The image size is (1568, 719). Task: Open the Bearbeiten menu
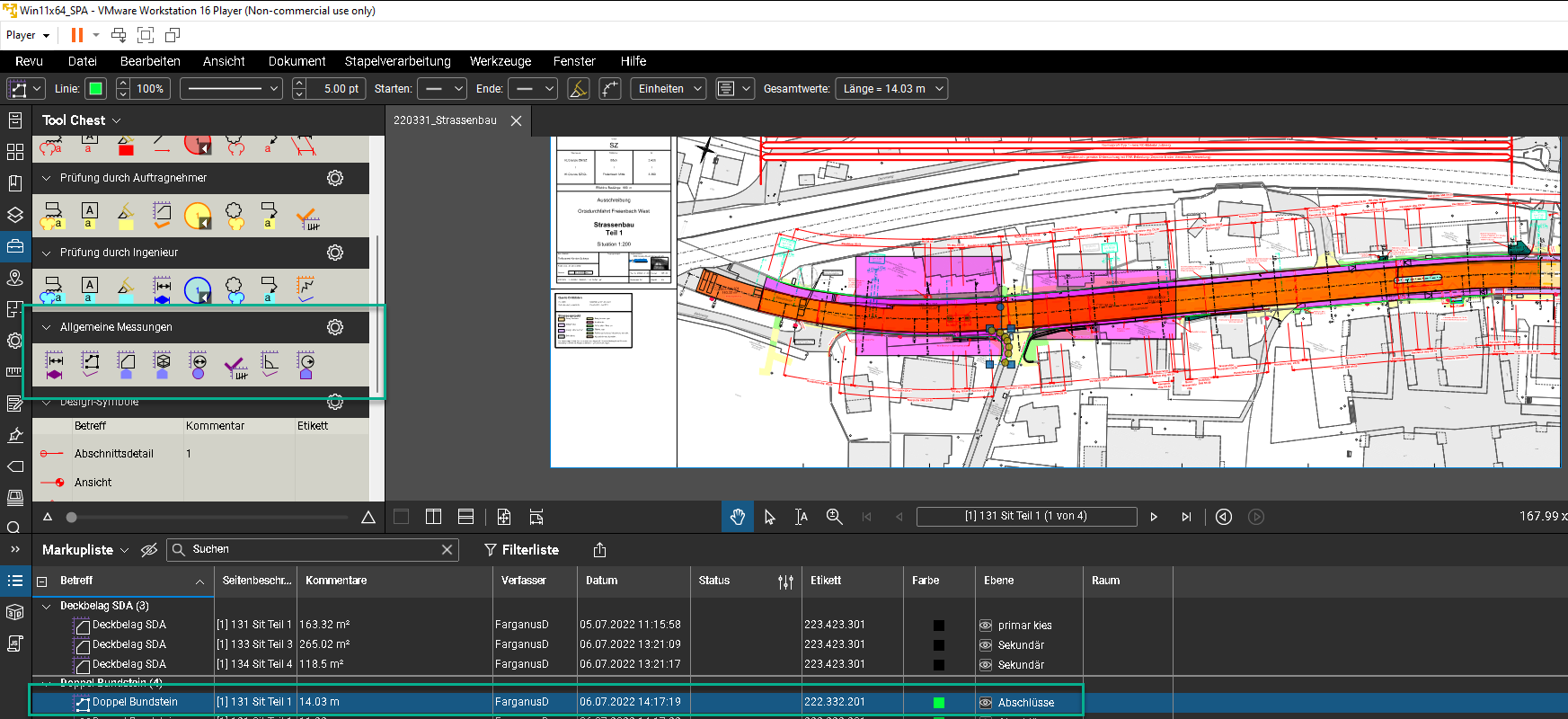point(150,61)
